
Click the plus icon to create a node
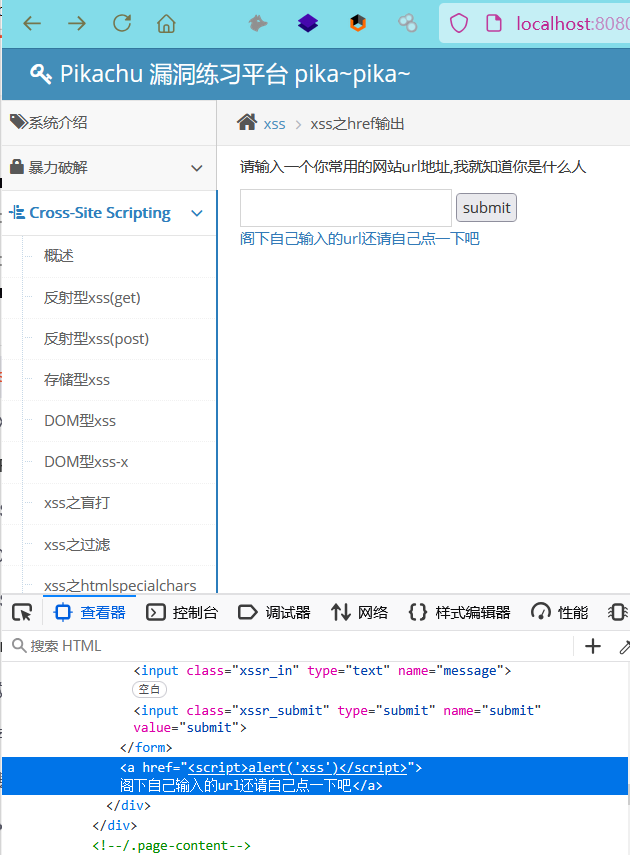tap(592, 646)
